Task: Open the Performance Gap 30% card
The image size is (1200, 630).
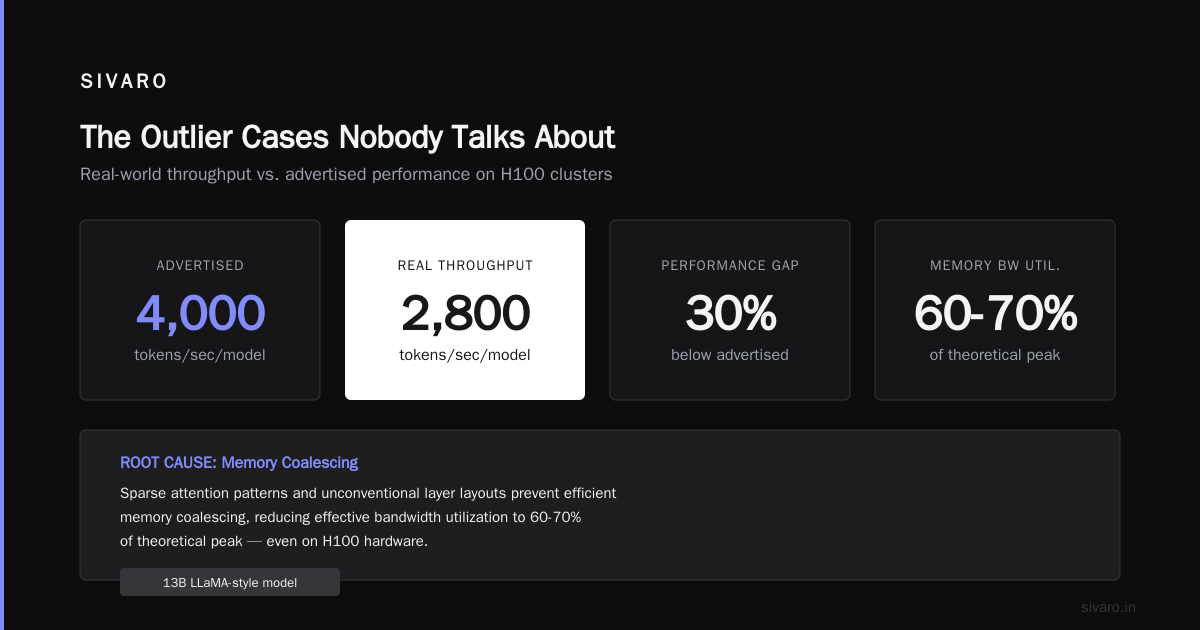Action: point(730,310)
